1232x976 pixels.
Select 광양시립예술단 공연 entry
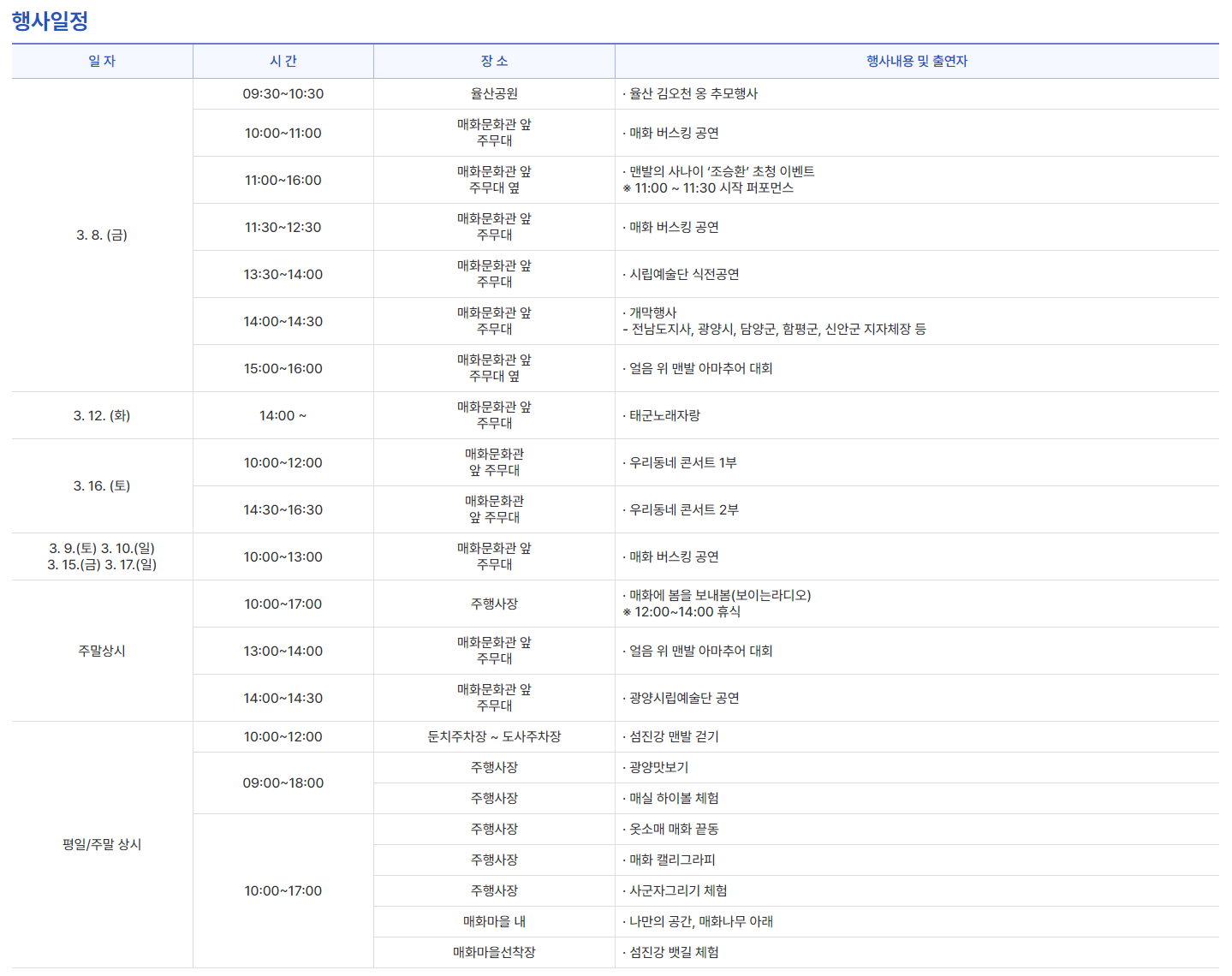[681, 698]
